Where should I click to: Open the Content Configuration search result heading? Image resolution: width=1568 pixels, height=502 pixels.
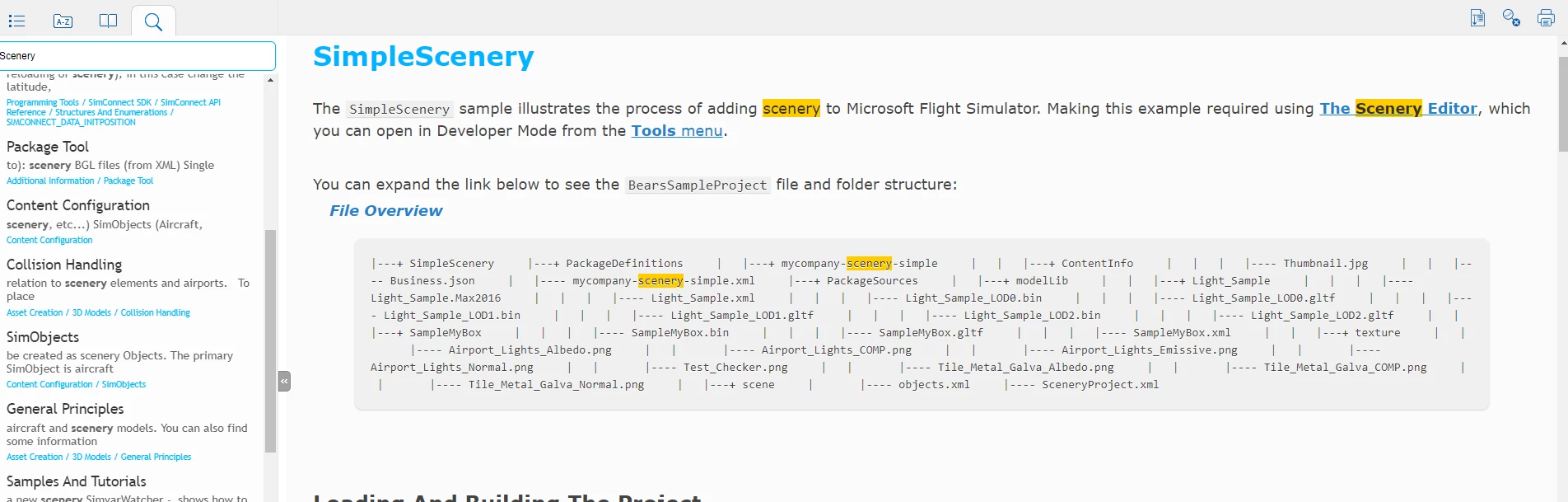[78, 205]
